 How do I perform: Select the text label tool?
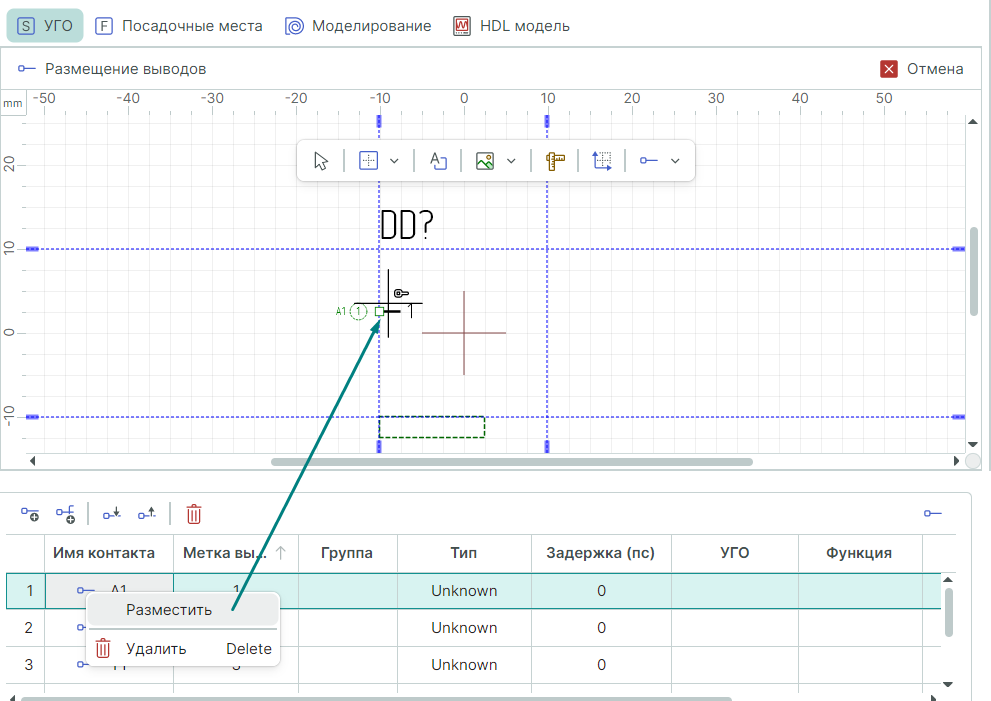coord(438,161)
